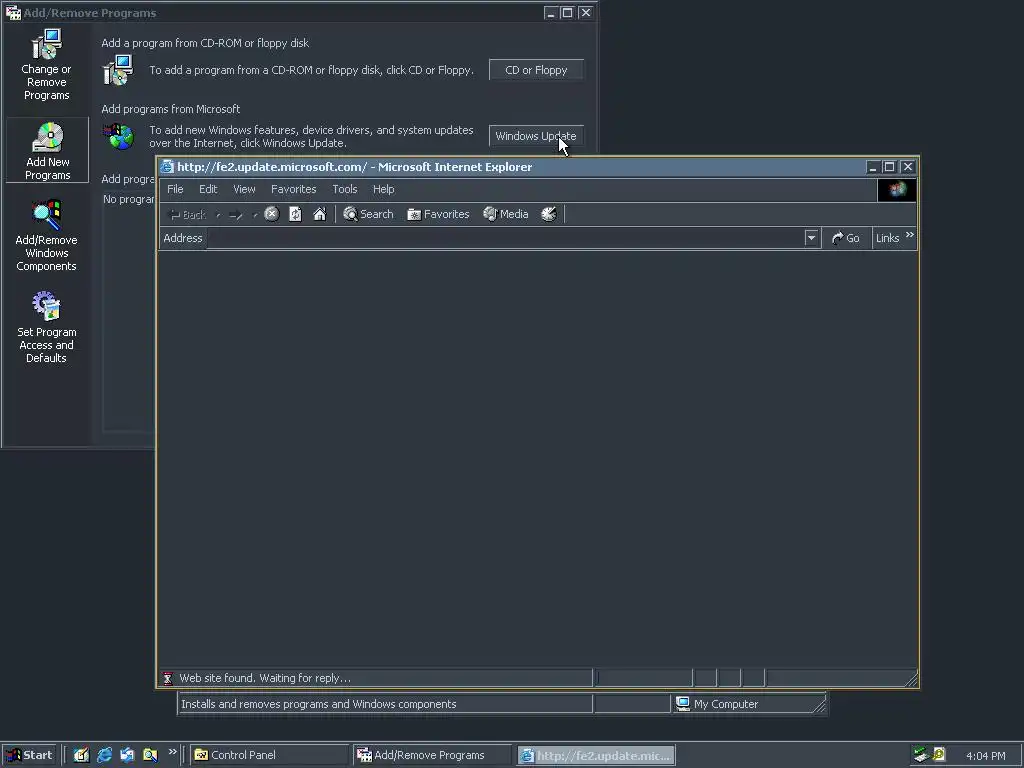Viewport: 1024px width, 768px height.
Task: Click the yellow system tray icon
Action: 938,755
